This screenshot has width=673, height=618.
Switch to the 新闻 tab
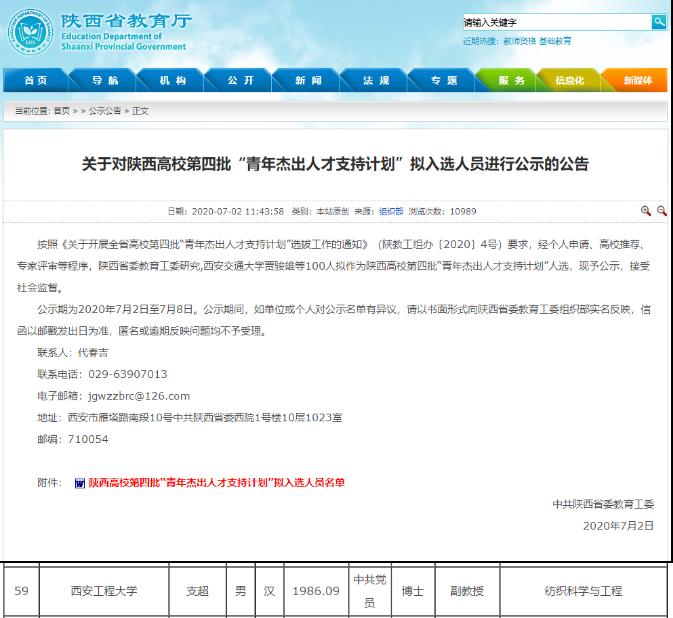point(308,80)
